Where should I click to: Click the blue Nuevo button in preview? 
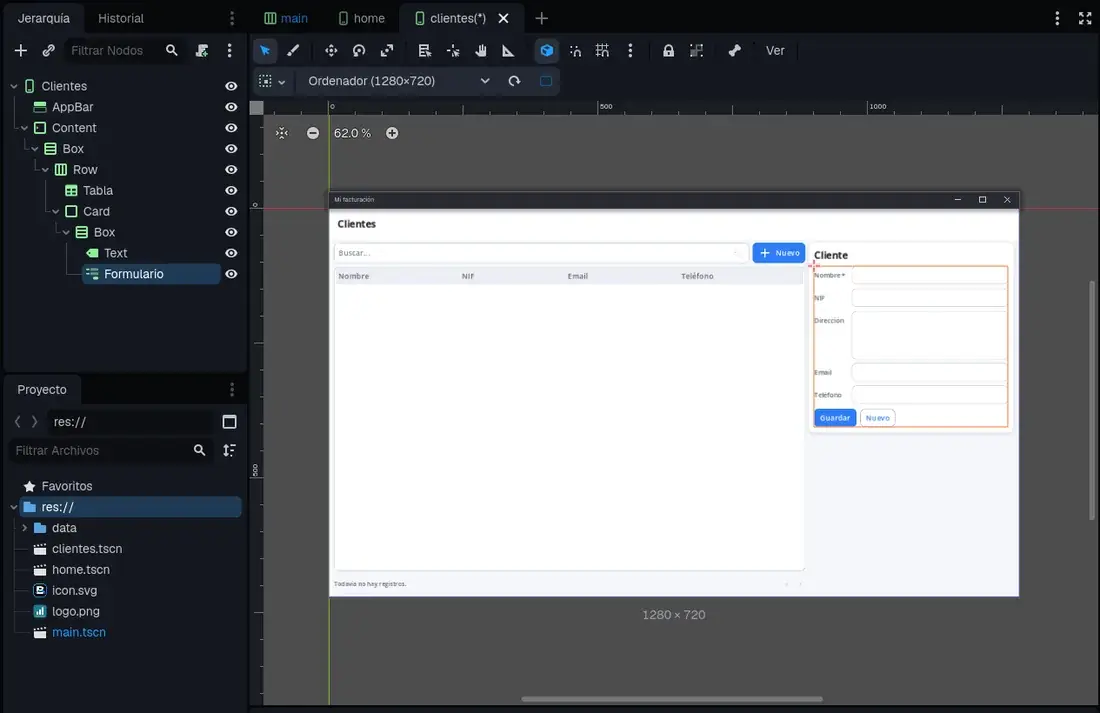coord(779,253)
